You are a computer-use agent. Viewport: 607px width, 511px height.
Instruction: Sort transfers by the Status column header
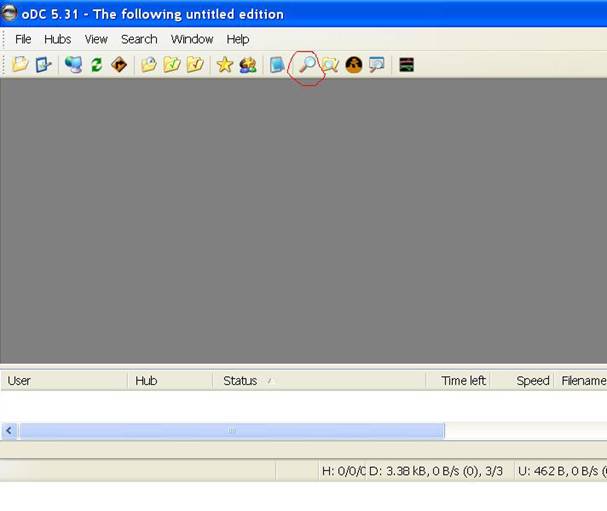pos(240,381)
